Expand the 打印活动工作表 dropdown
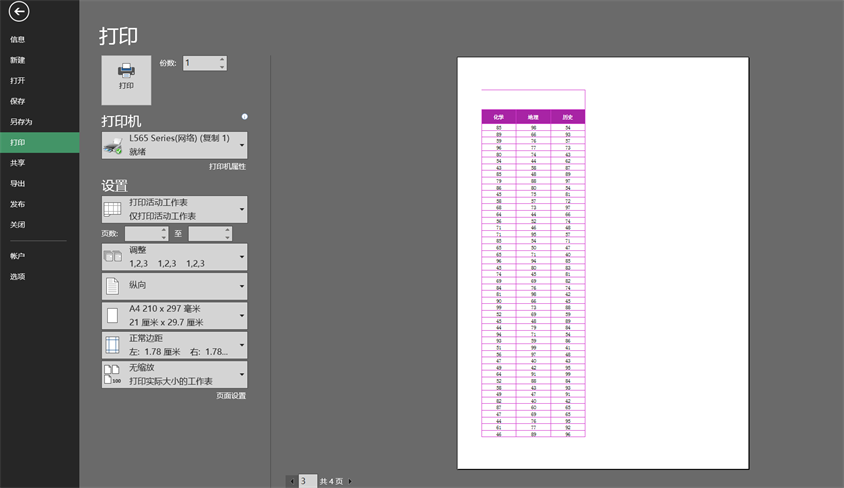844x488 pixels. point(174,209)
